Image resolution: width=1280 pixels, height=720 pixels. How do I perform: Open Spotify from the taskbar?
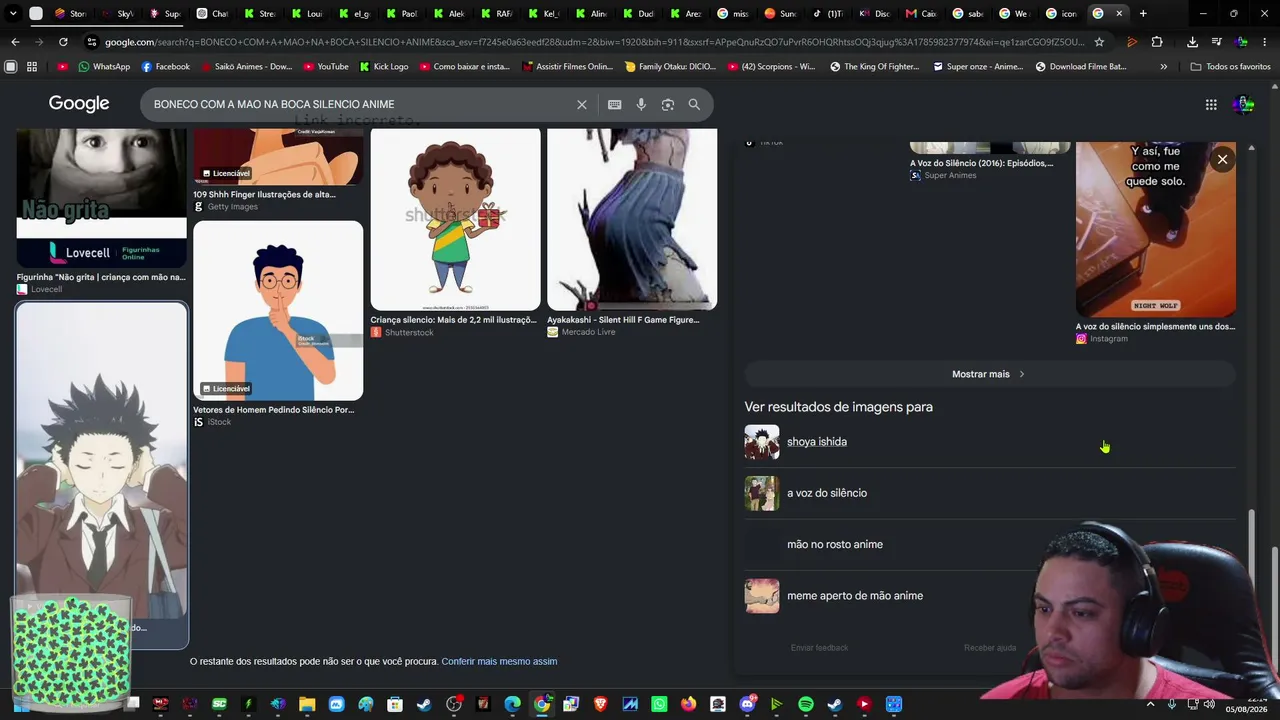(806, 704)
